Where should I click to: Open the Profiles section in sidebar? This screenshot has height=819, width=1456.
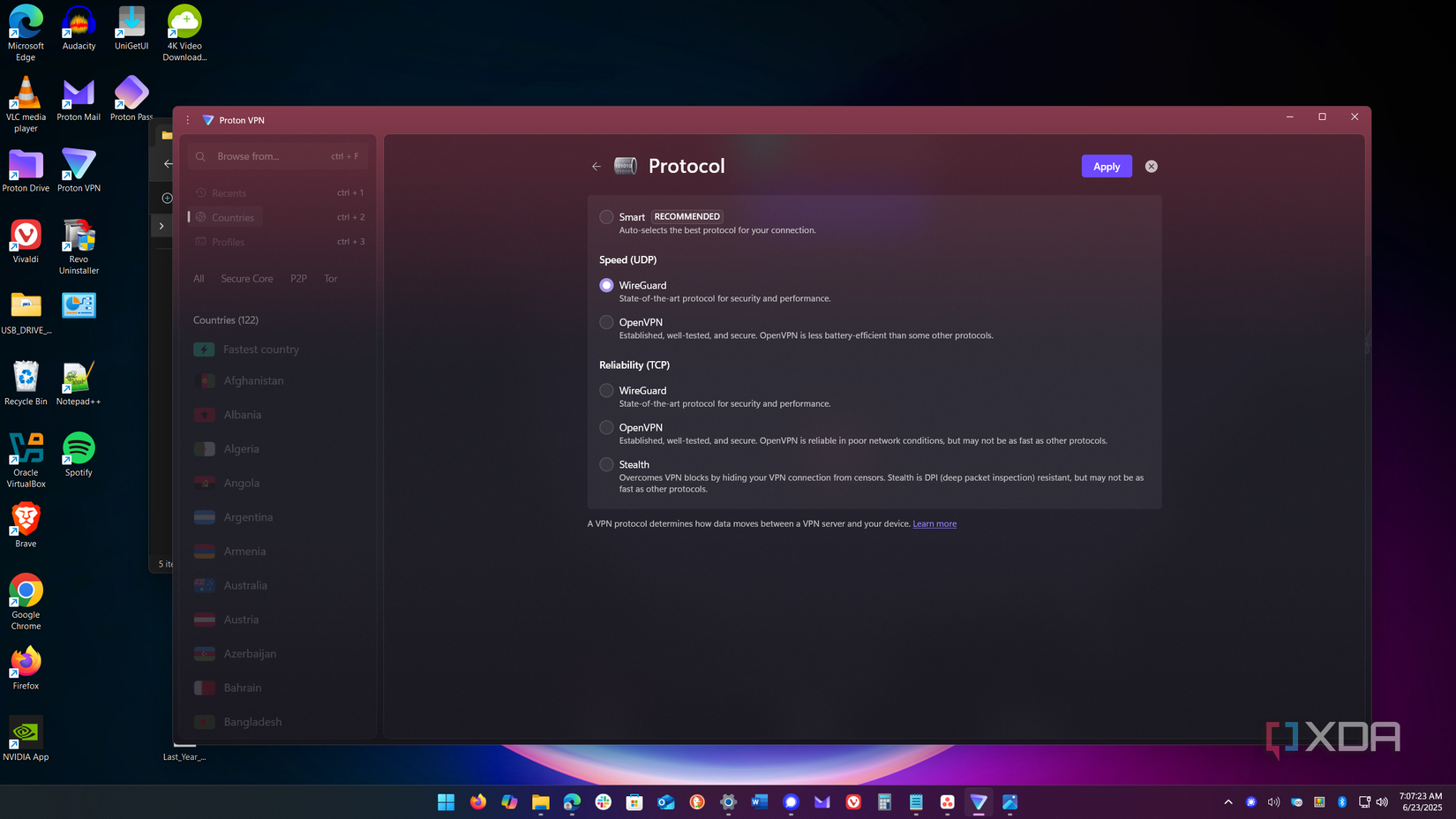click(x=227, y=241)
